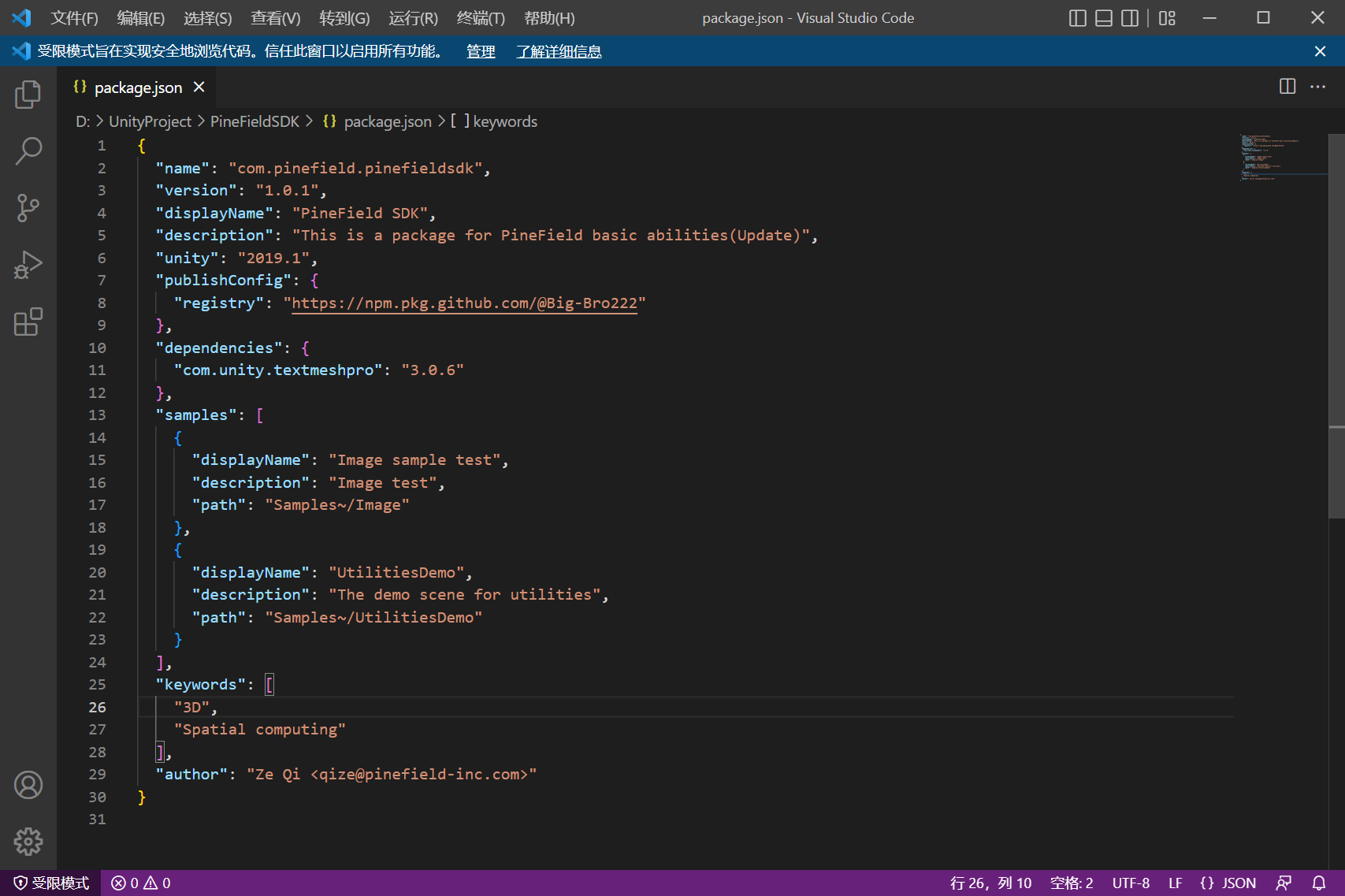Click the package.json breadcrumb item
This screenshot has height=896, width=1345.
click(377, 121)
